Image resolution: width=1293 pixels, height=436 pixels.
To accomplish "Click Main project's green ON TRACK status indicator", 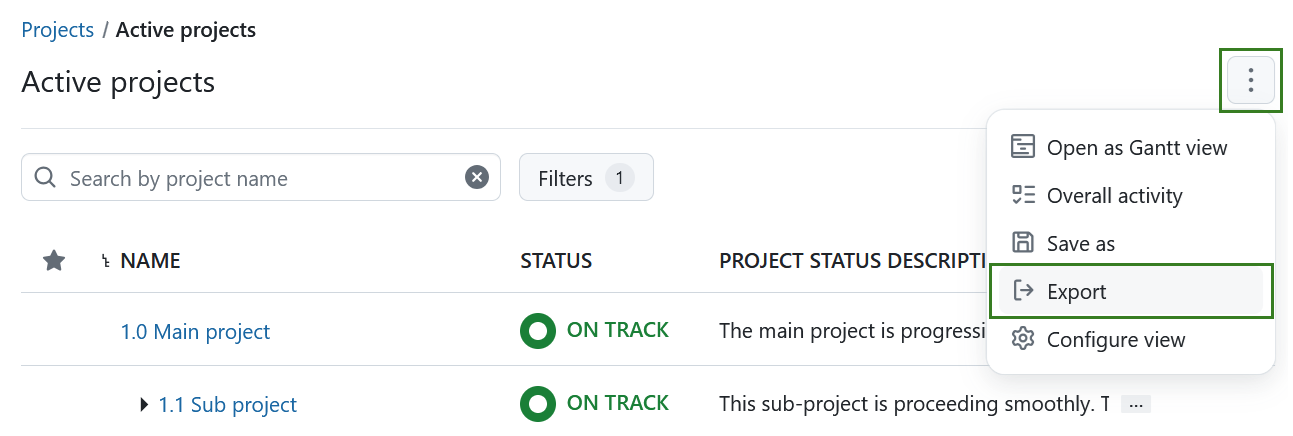I will click(x=538, y=331).
